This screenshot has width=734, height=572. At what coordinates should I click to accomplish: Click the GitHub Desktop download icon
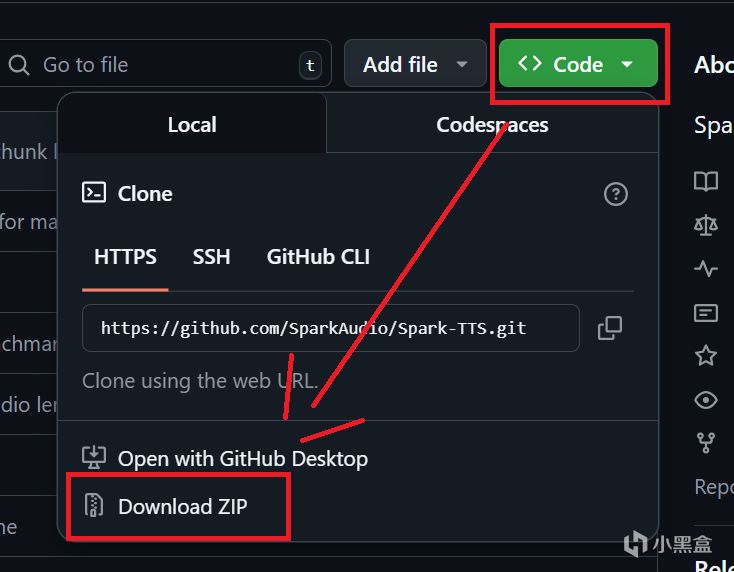click(x=94, y=457)
